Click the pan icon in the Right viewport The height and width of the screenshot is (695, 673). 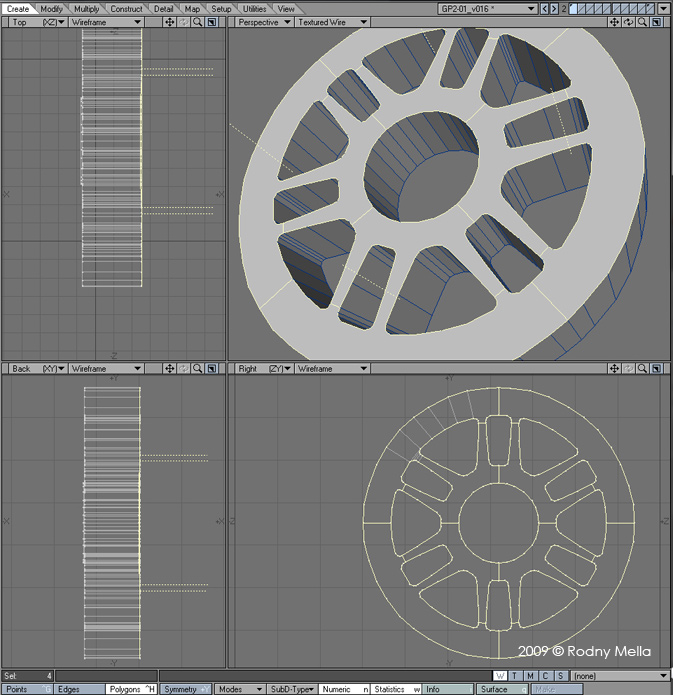coord(615,369)
